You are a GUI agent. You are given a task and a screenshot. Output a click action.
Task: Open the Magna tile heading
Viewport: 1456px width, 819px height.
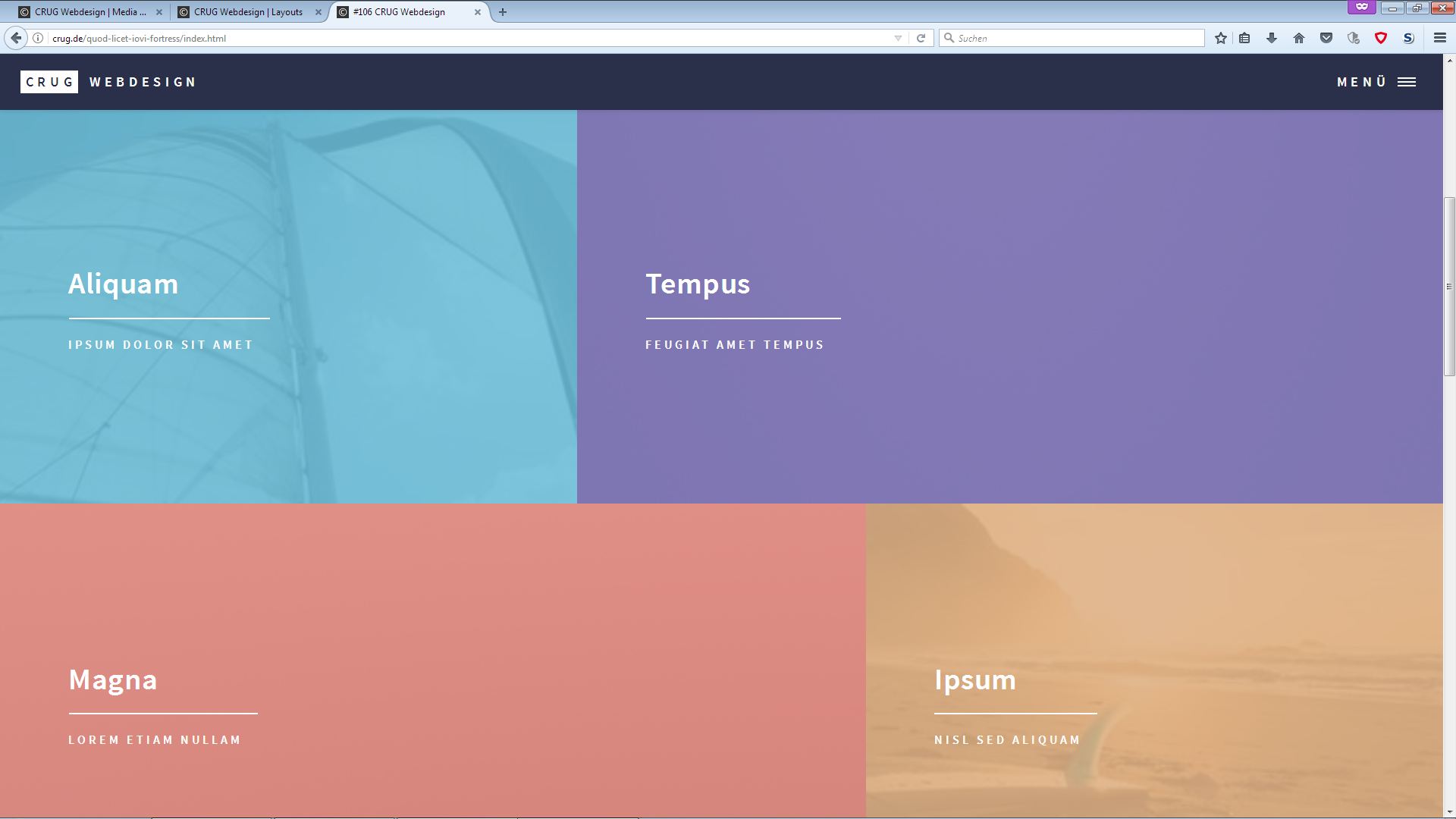[113, 679]
